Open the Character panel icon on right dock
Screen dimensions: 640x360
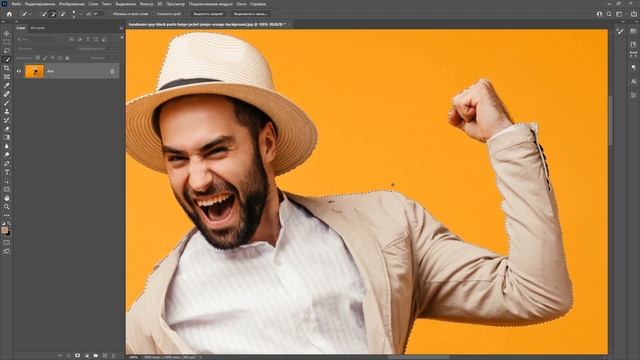click(633, 82)
